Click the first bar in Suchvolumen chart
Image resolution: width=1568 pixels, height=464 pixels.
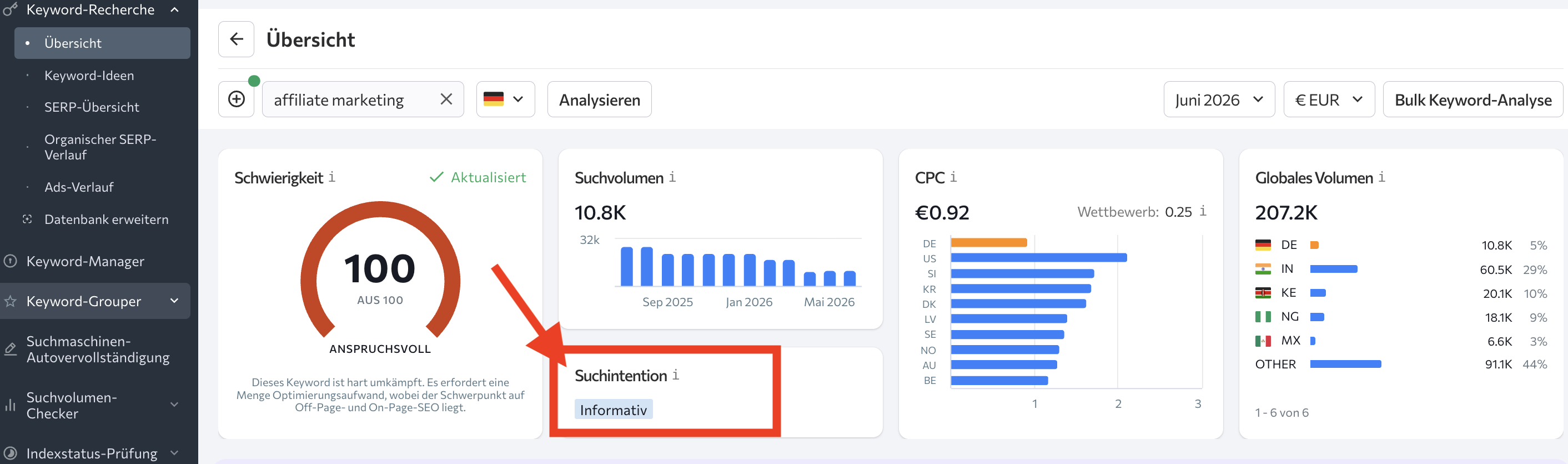point(626,266)
